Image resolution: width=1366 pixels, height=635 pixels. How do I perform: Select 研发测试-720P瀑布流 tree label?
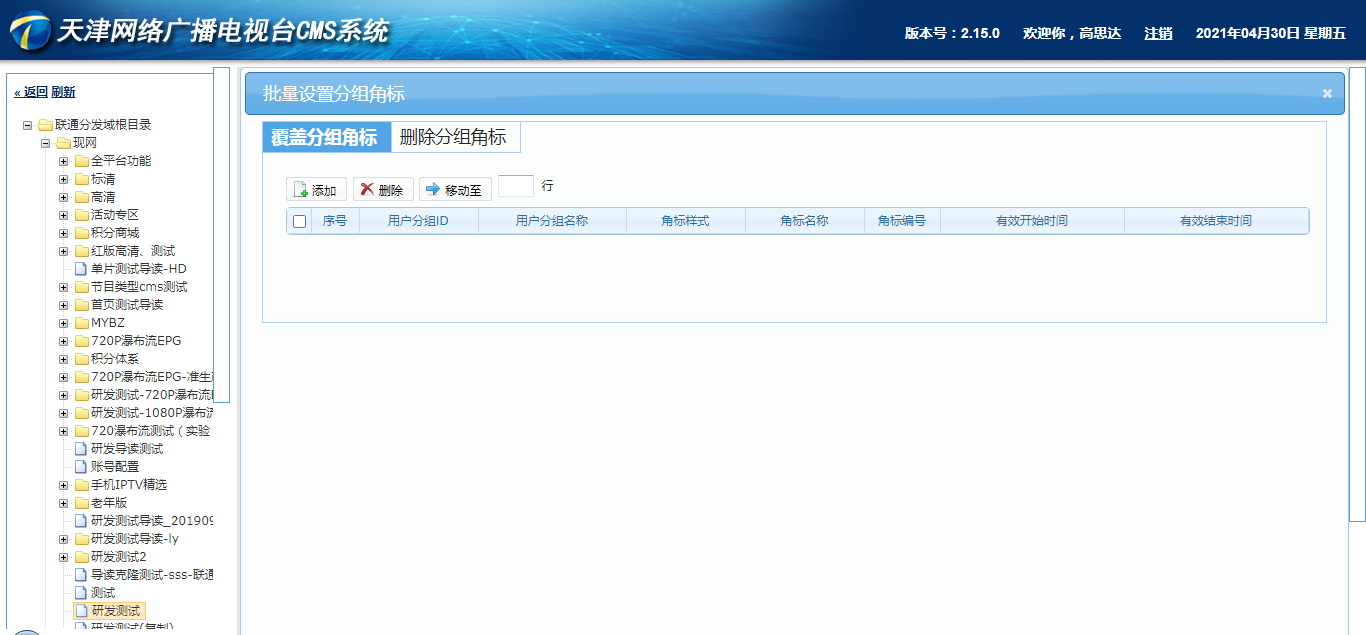point(152,395)
